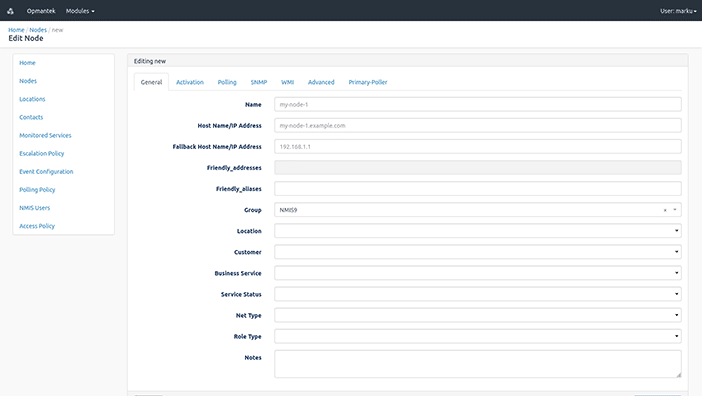
Task: Switch to the Activation tab
Action: (x=190, y=82)
